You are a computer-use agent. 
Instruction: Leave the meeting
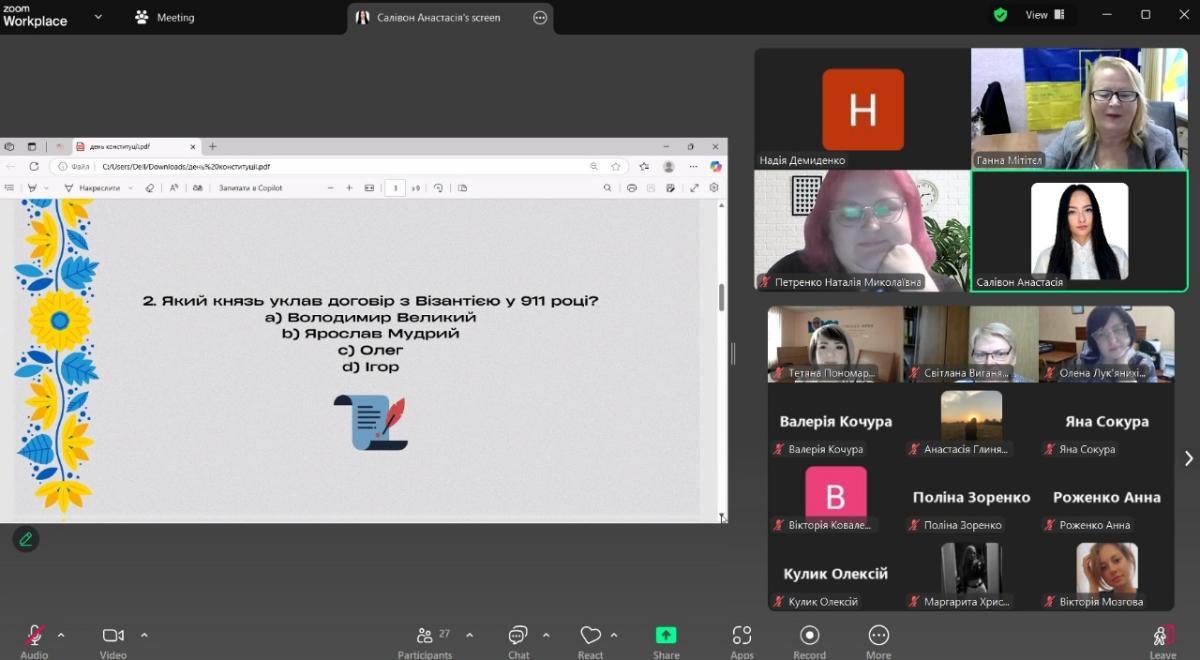[x=1162, y=640]
